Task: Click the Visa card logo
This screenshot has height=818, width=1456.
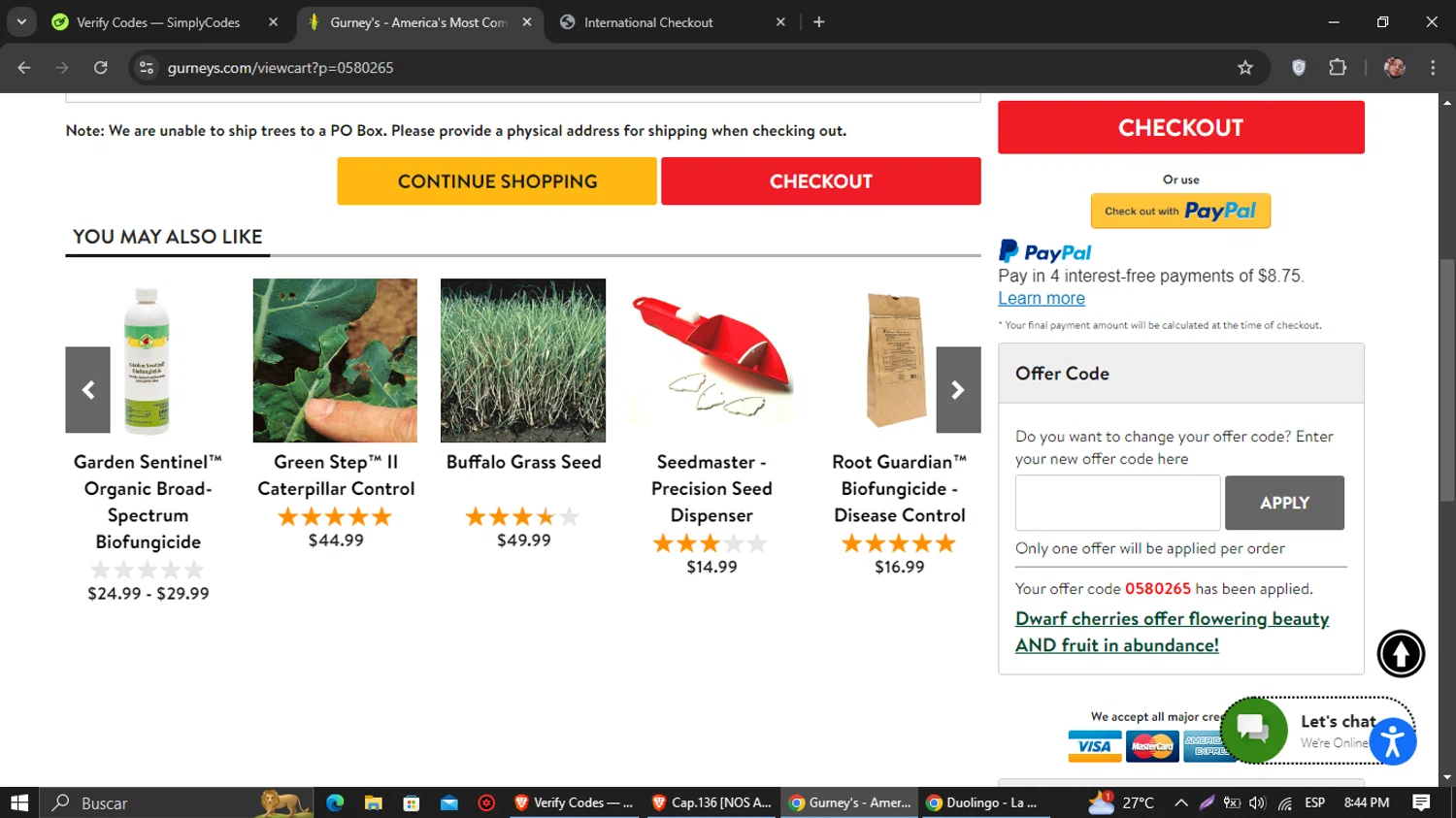Action: tap(1095, 746)
